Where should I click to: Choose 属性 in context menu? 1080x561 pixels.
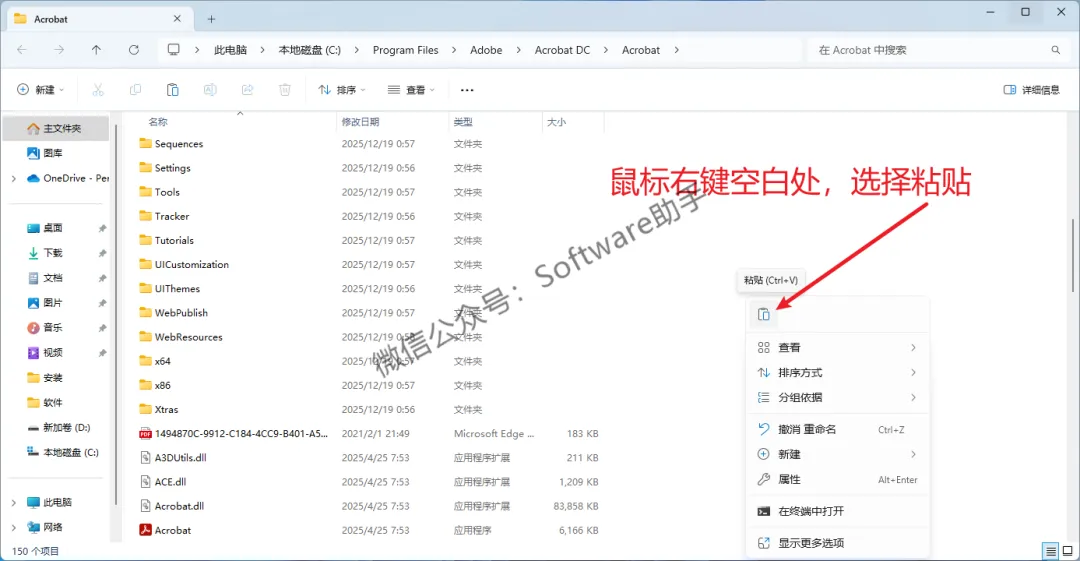click(838, 479)
